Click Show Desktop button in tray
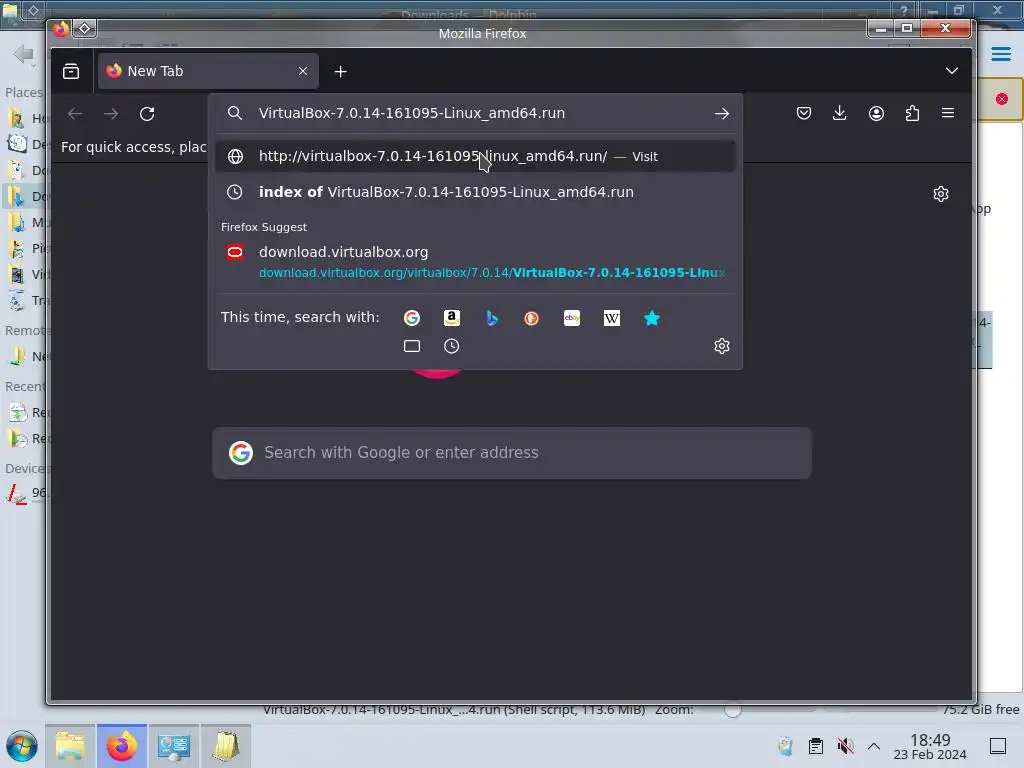Image resolution: width=1024 pixels, height=768 pixels. (998, 746)
